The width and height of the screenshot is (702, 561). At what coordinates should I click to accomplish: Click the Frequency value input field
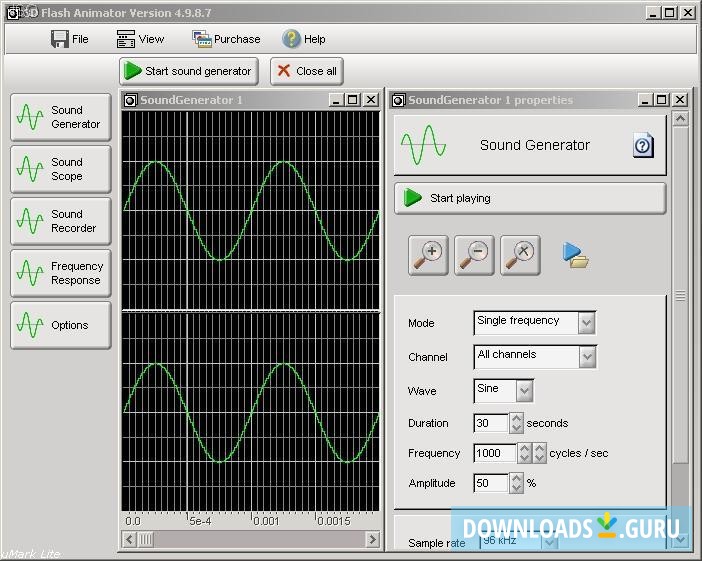click(495, 453)
